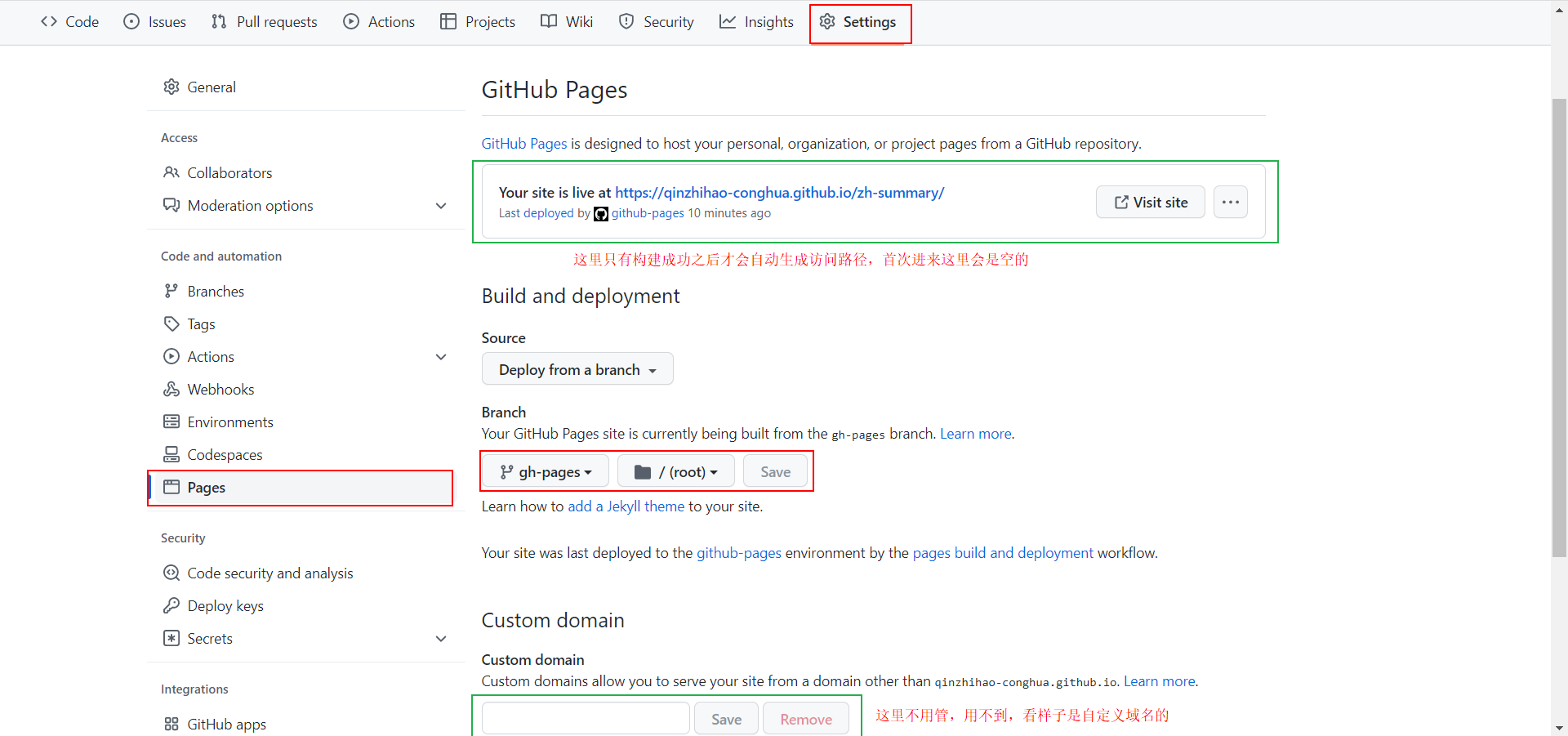The height and width of the screenshot is (736, 1568).
Task: Click the Branches git-branch icon in sidebar
Action: click(x=171, y=291)
